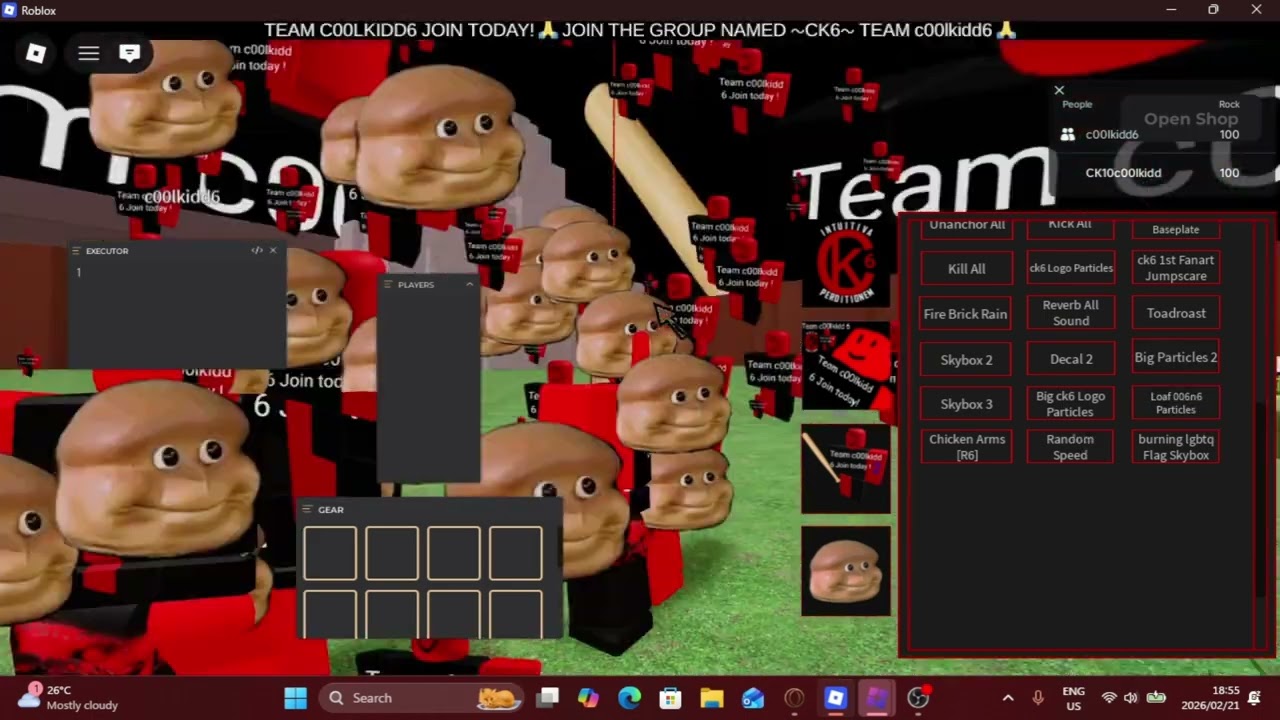The image size is (1280, 720).
Task: Apply Skybox 2
Action: [x=966, y=359]
